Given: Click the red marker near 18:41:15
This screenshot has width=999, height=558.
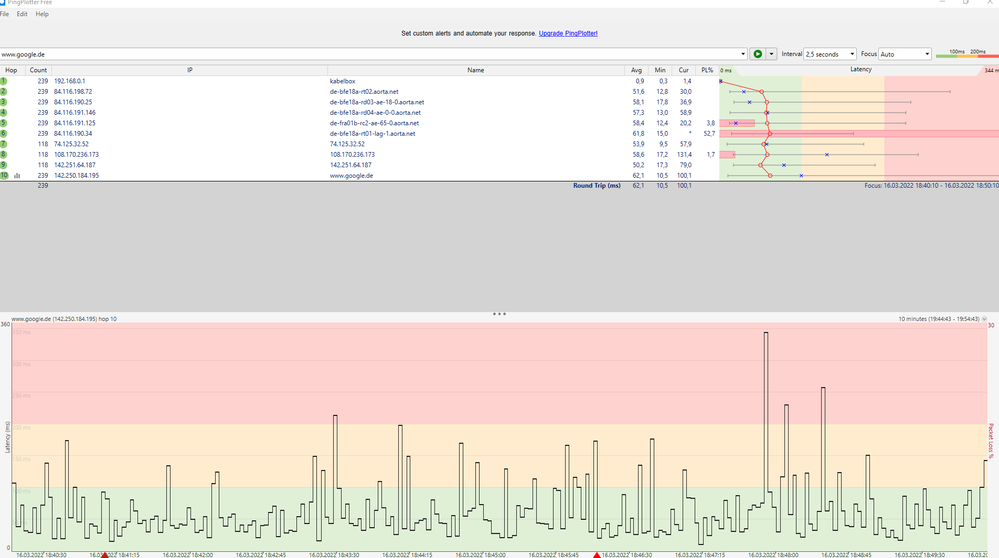Looking at the screenshot, I should (105, 555).
